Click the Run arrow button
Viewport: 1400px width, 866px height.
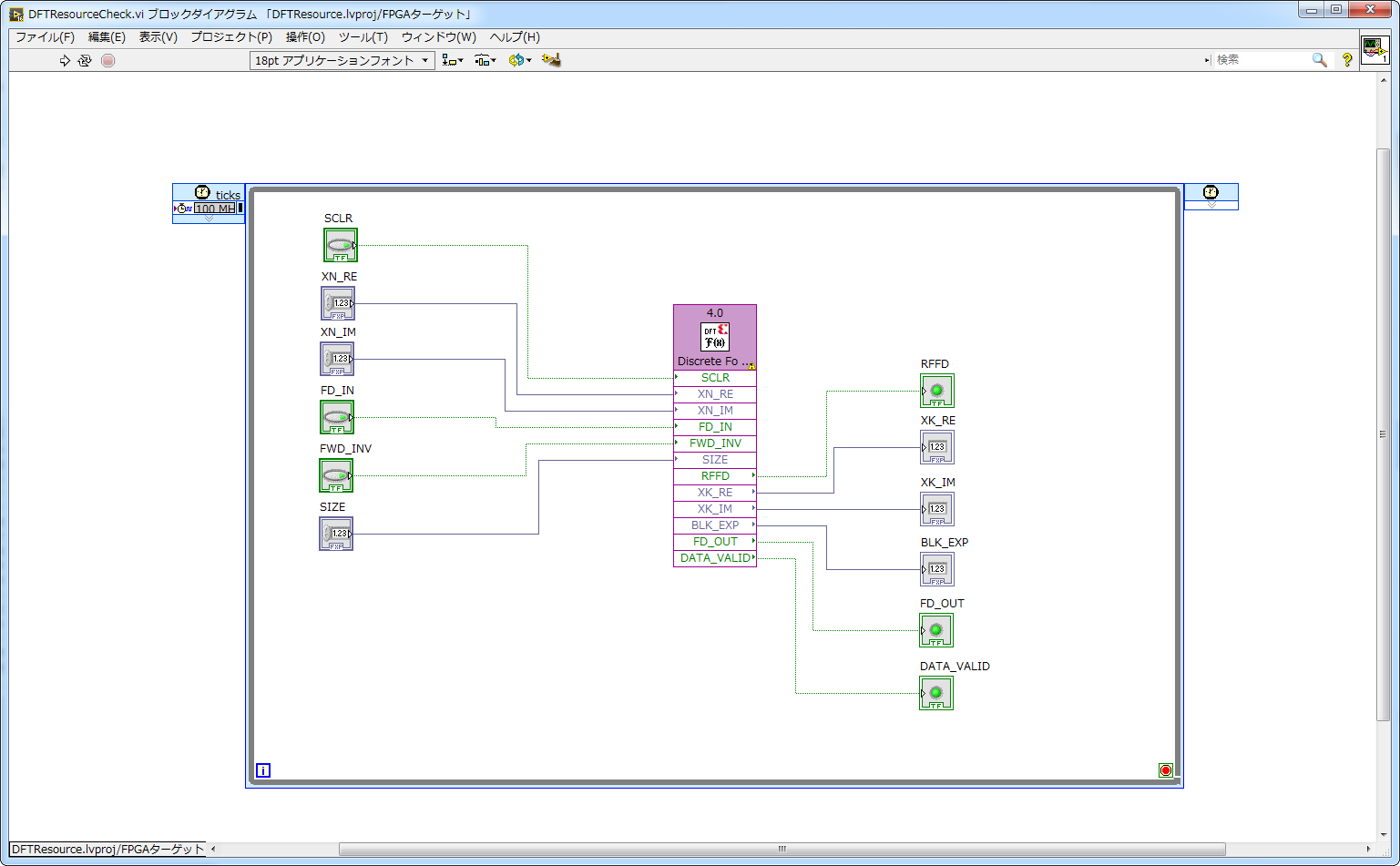tap(65, 60)
